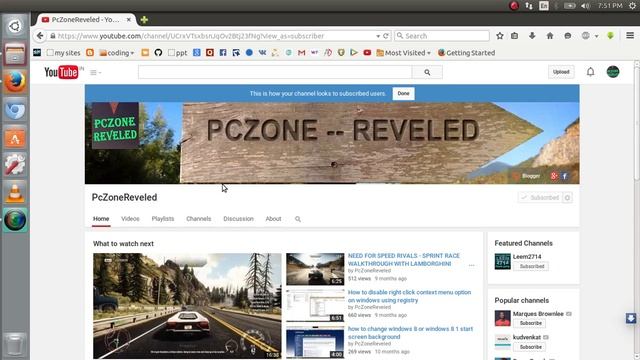Open YouTube notifications bell
Viewport: 640px width, 360px height.
(590, 72)
